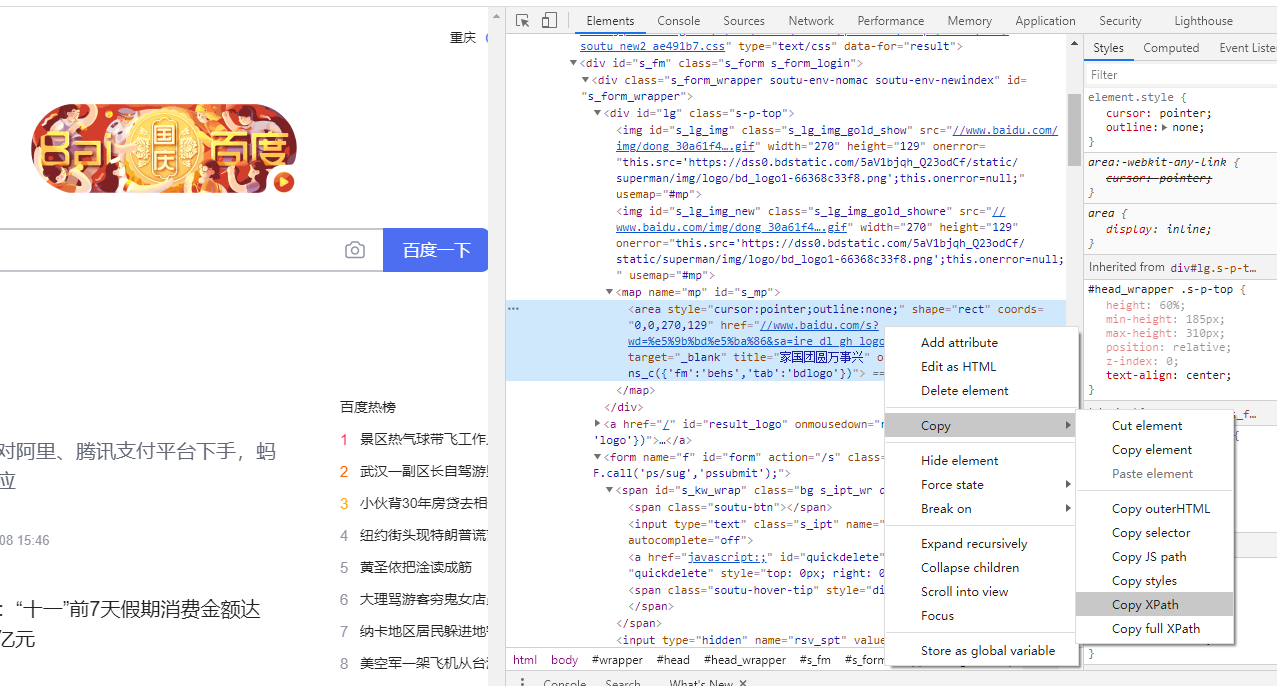Click the ellipsis beside the selected area node
This screenshot has width=1277, height=686.
pyautogui.click(x=514, y=309)
